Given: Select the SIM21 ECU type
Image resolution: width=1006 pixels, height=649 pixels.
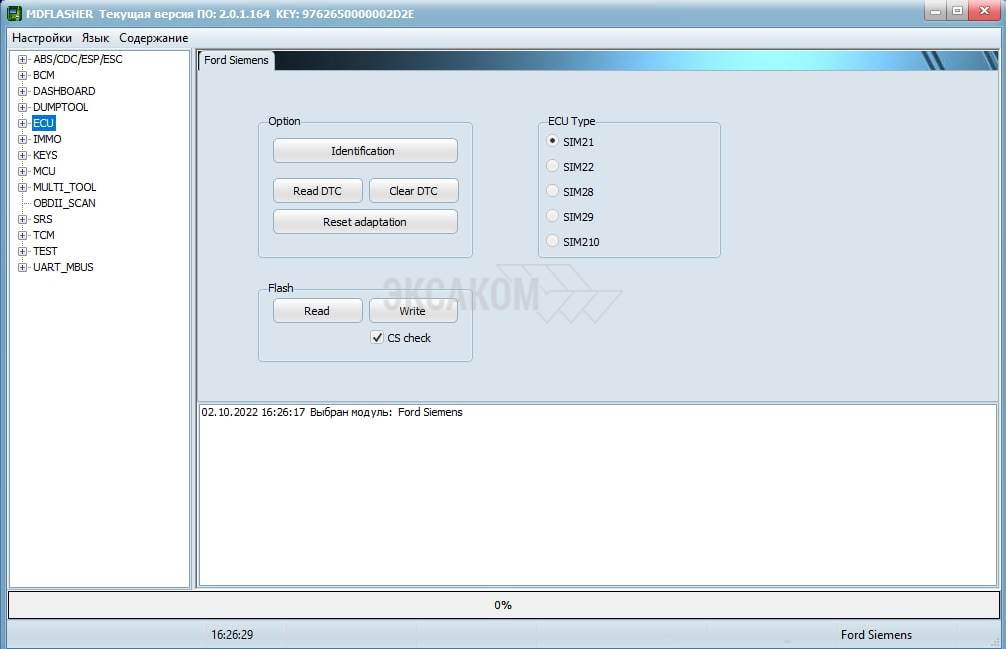Looking at the screenshot, I should coord(552,141).
